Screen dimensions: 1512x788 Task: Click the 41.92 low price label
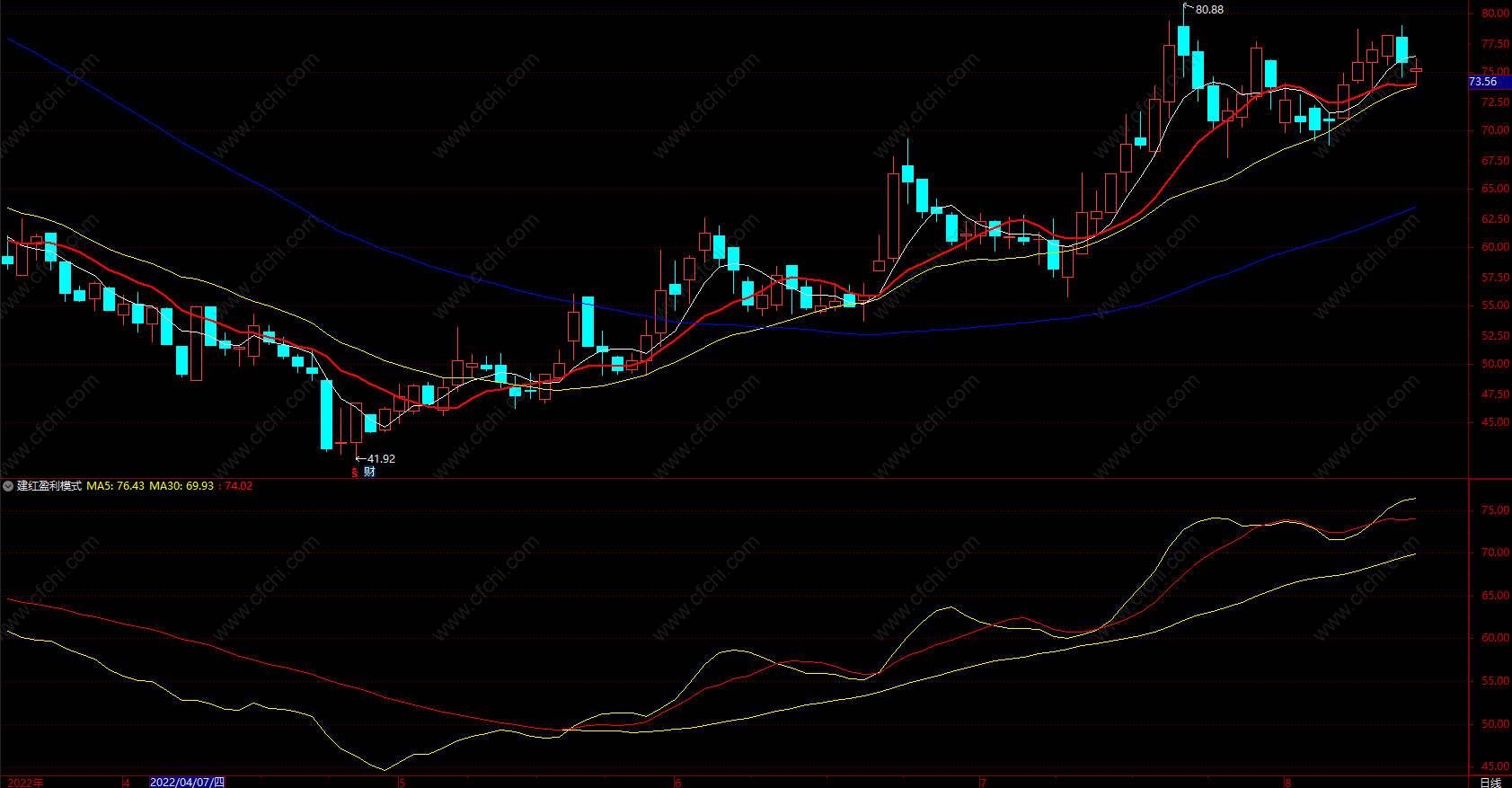(381, 458)
